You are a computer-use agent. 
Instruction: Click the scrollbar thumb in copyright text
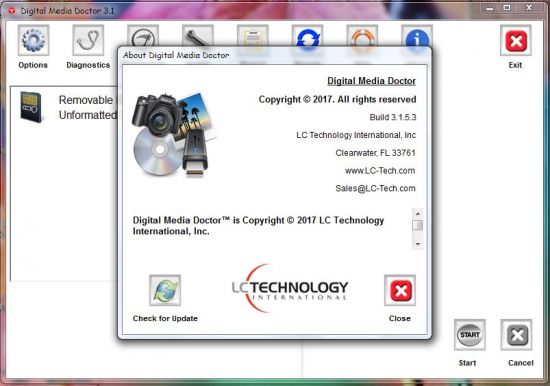point(417,225)
